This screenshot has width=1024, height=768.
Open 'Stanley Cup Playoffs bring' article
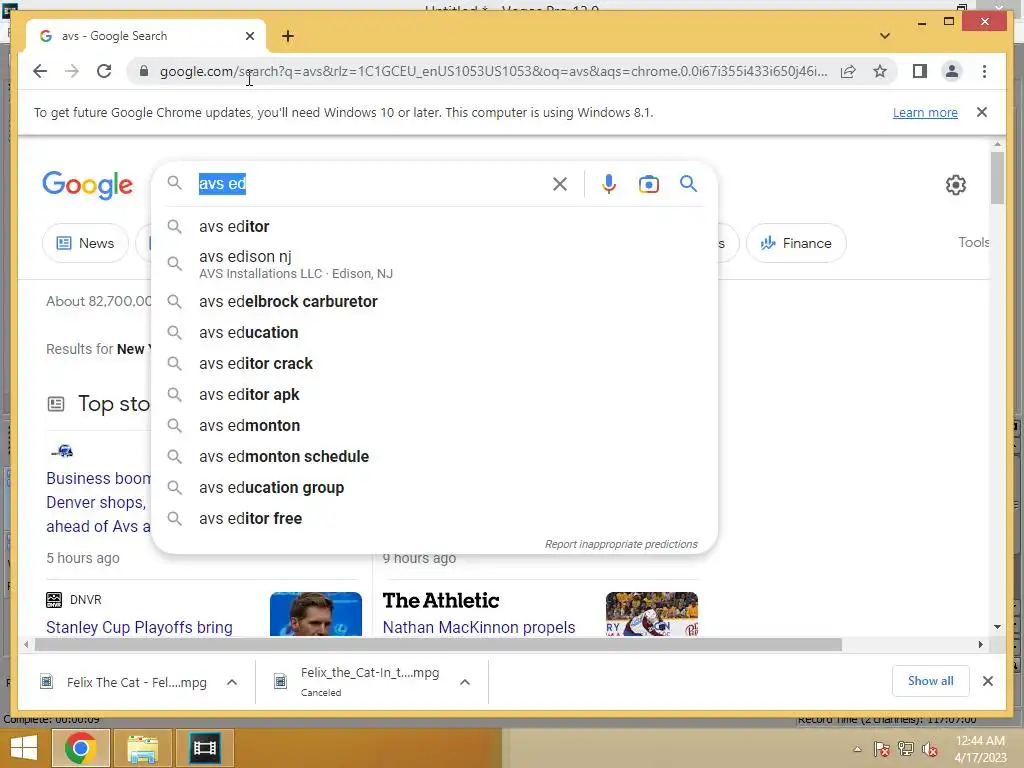[x=139, y=627]
